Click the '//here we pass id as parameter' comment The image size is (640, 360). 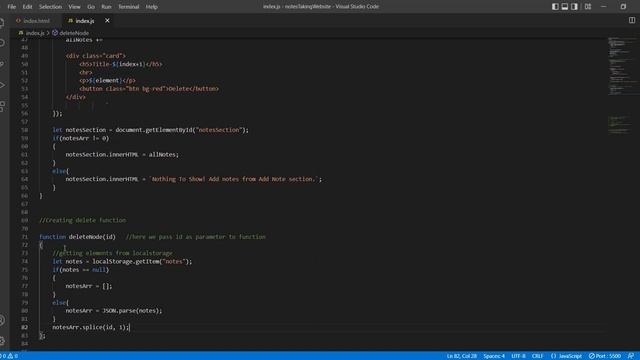(196, 237)
